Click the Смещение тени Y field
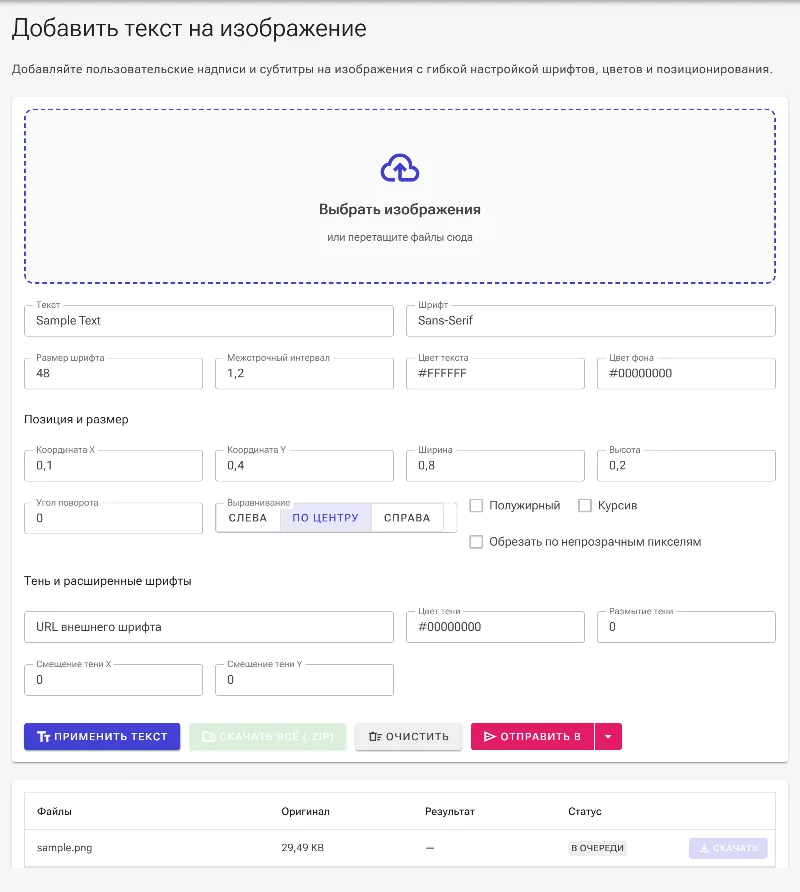Screen dimensions: 800x892 click(304, 680)
